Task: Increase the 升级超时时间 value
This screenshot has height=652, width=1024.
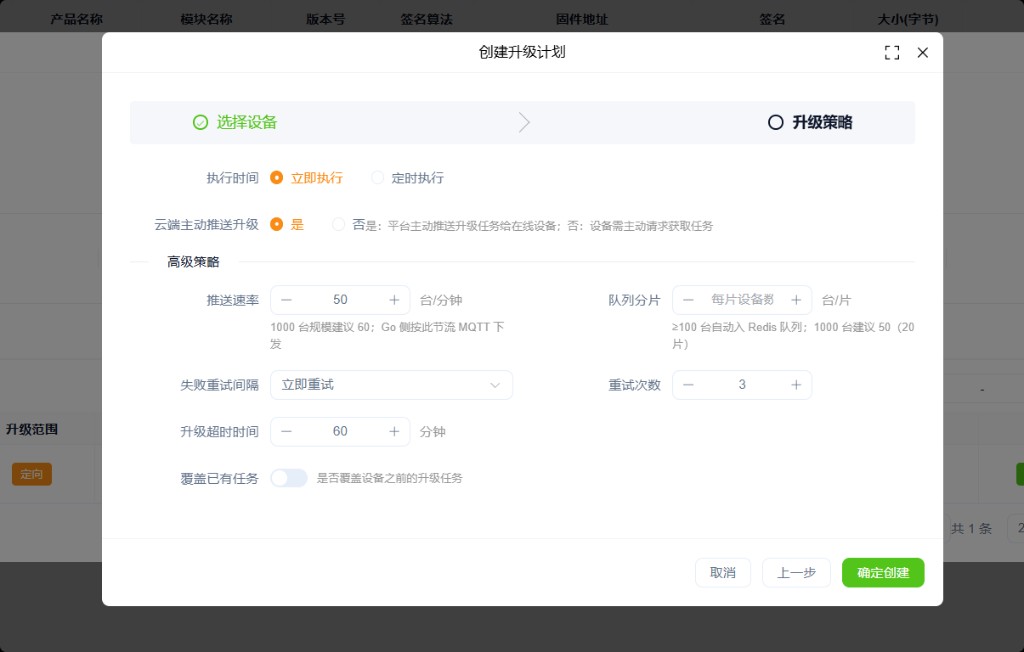Action: (394, 431)
